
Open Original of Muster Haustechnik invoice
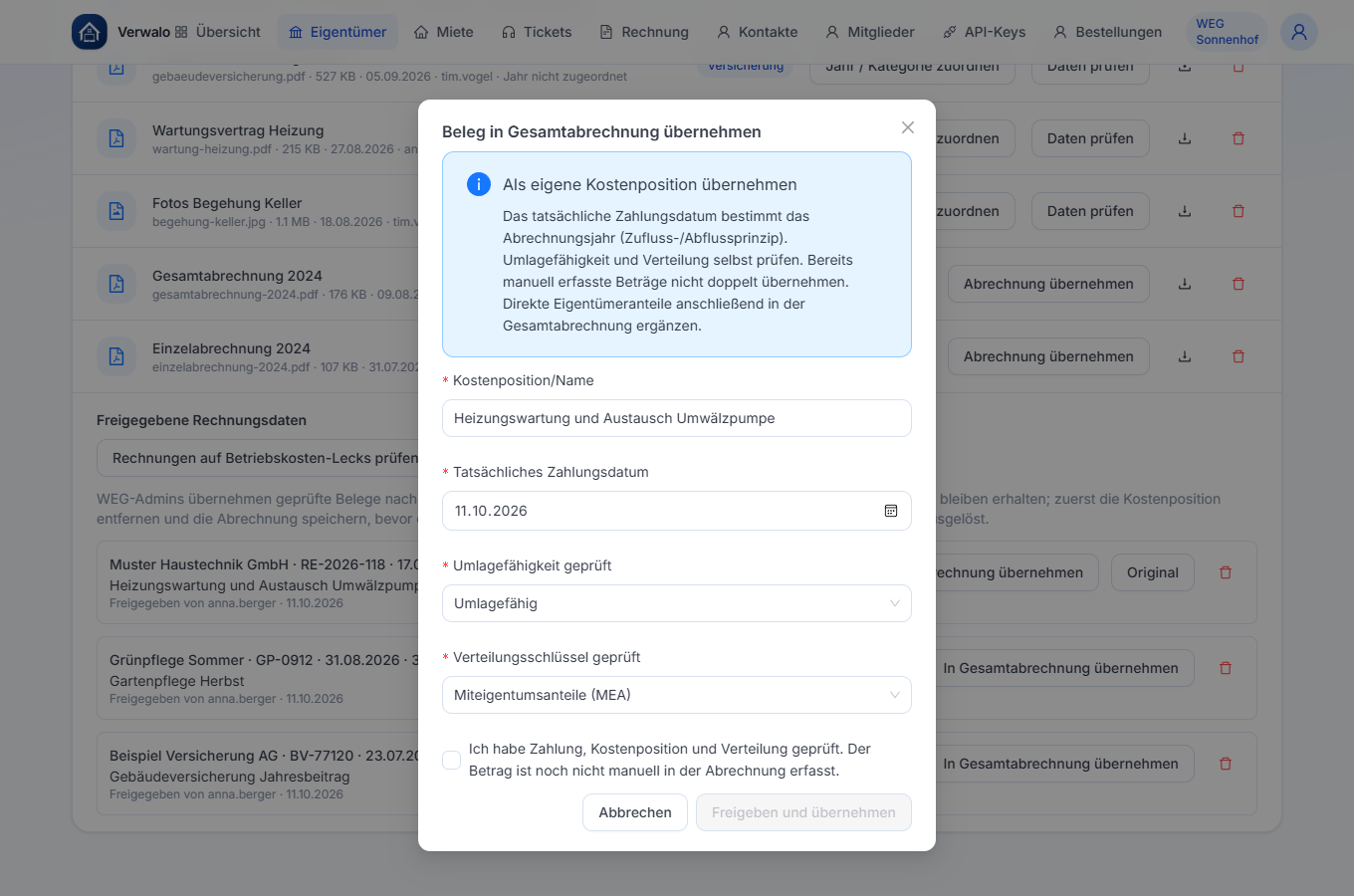pos(1153,572)
